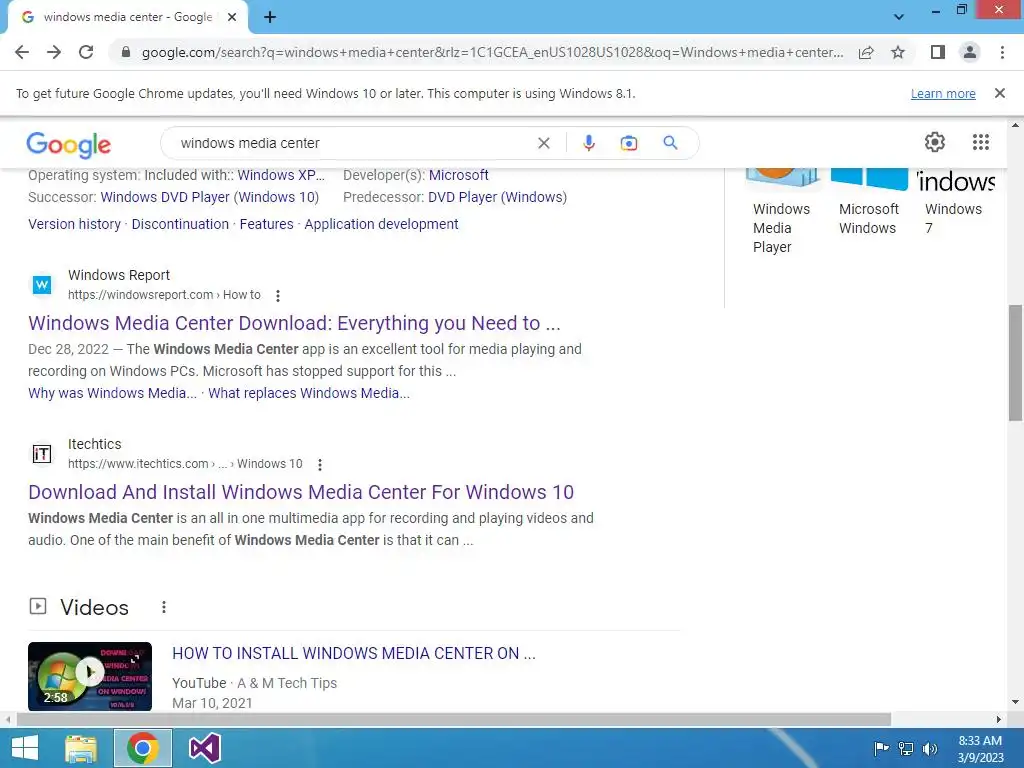
Task: Open the Microsoft developer link
Action: 458,175
